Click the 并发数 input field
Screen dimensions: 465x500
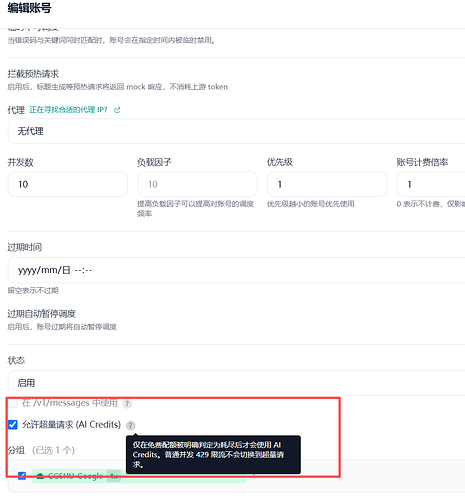[x=68, y=184]
